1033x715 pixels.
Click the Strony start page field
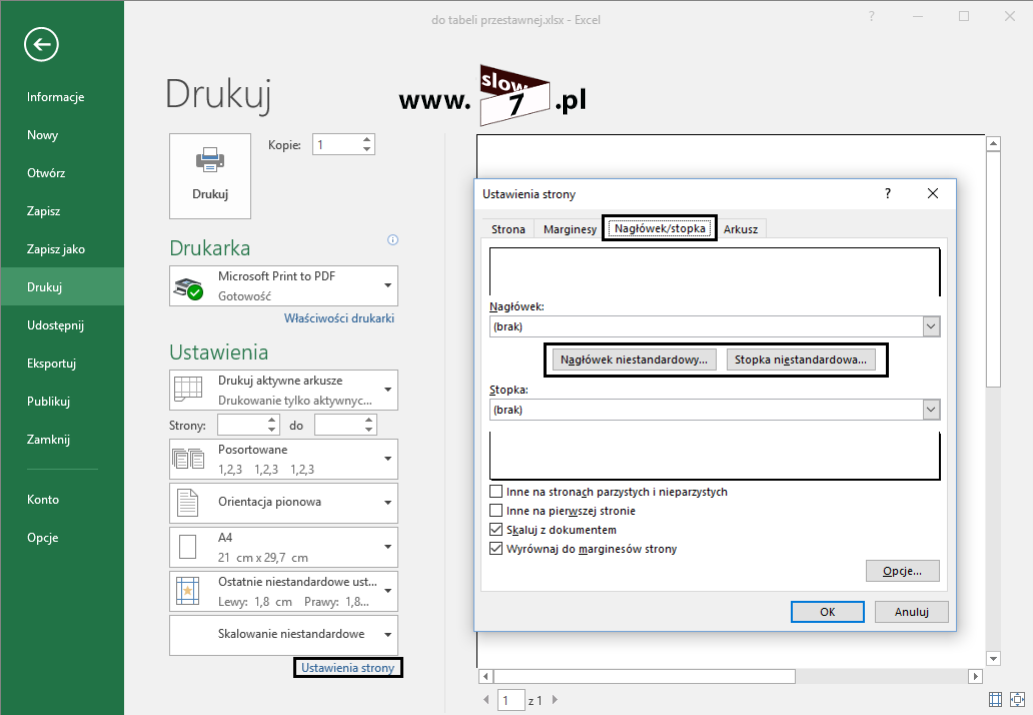(x=242, y=425)
